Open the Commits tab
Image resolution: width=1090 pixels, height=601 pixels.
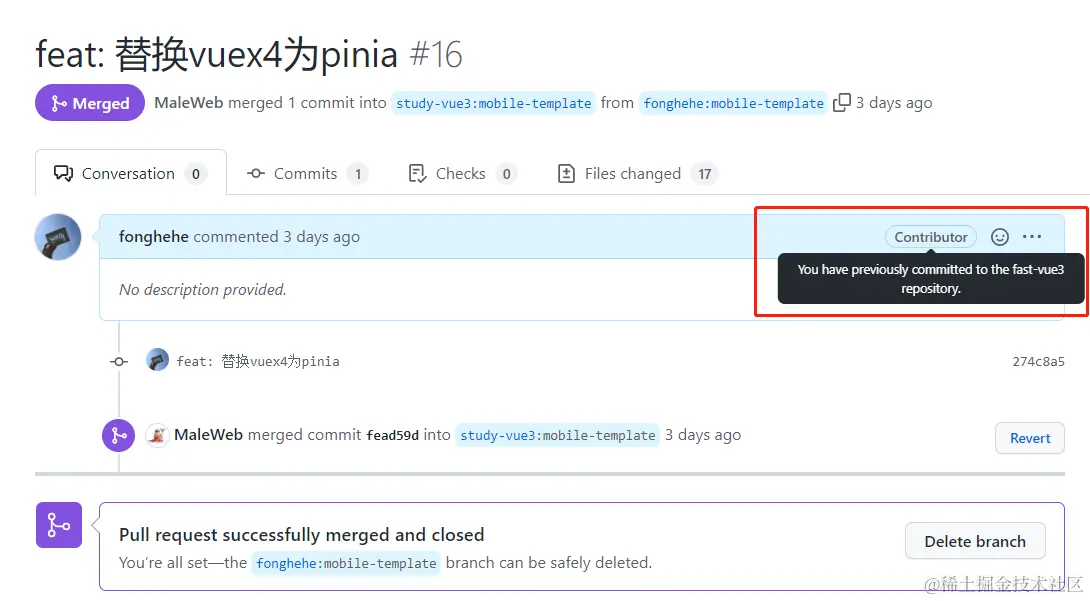307,173
